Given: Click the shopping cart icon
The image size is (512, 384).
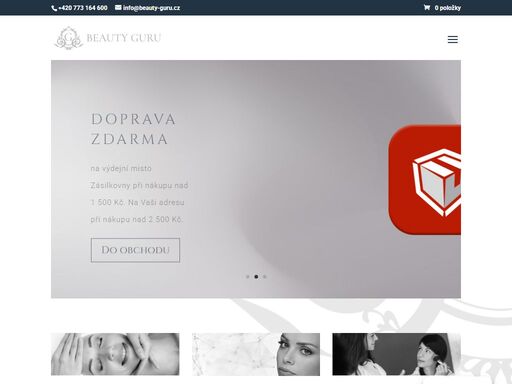Looking at the screenshot, I should [427, 7].
